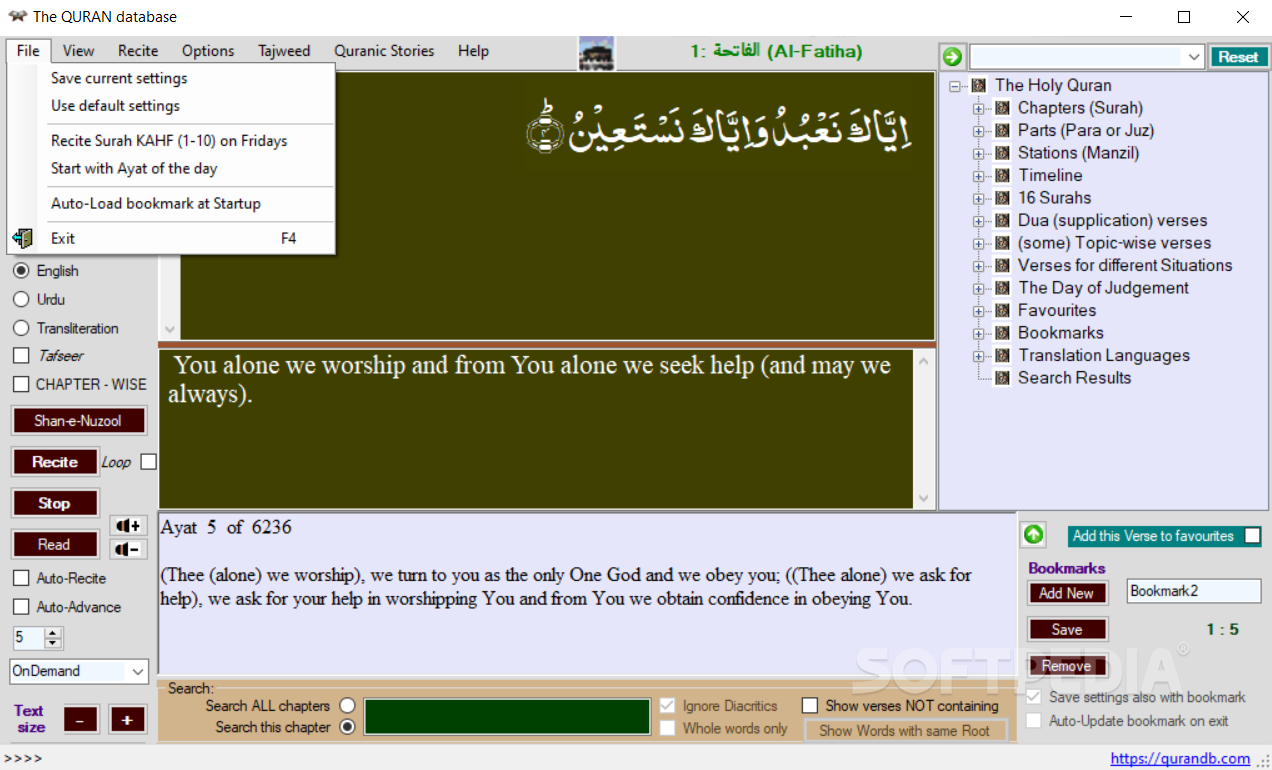The image size is (1272, 770).
Task: Select the English translation radio button
Action: click(20, 271)
